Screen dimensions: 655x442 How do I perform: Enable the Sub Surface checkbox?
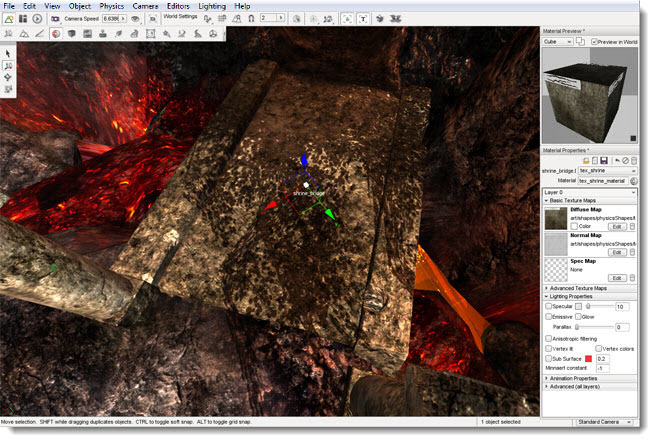click(x=548, y=359)
